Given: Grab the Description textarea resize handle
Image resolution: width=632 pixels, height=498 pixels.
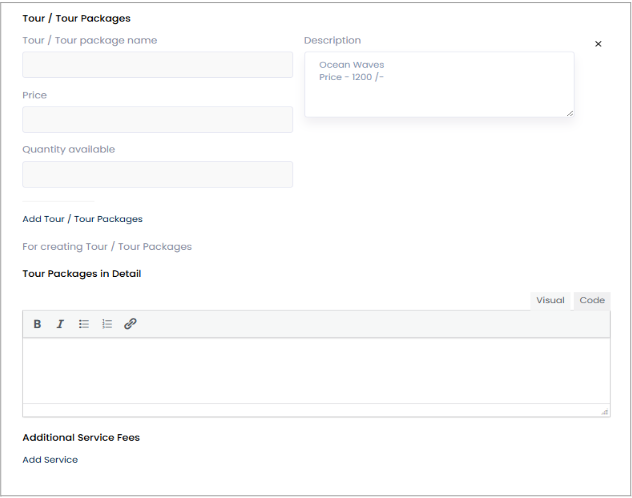Looking at the screenshot, I should click(570, 113).
